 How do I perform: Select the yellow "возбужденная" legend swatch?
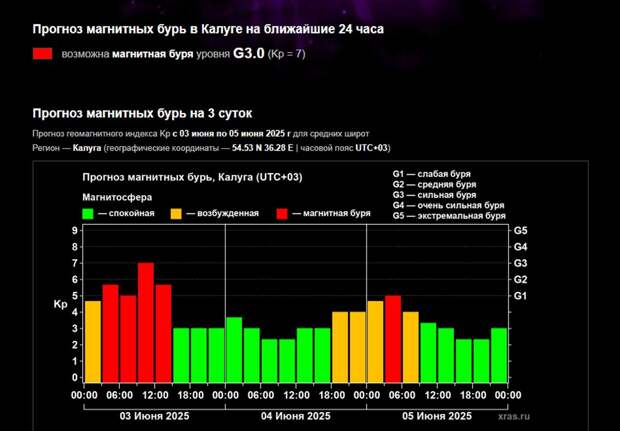[176, 213]
